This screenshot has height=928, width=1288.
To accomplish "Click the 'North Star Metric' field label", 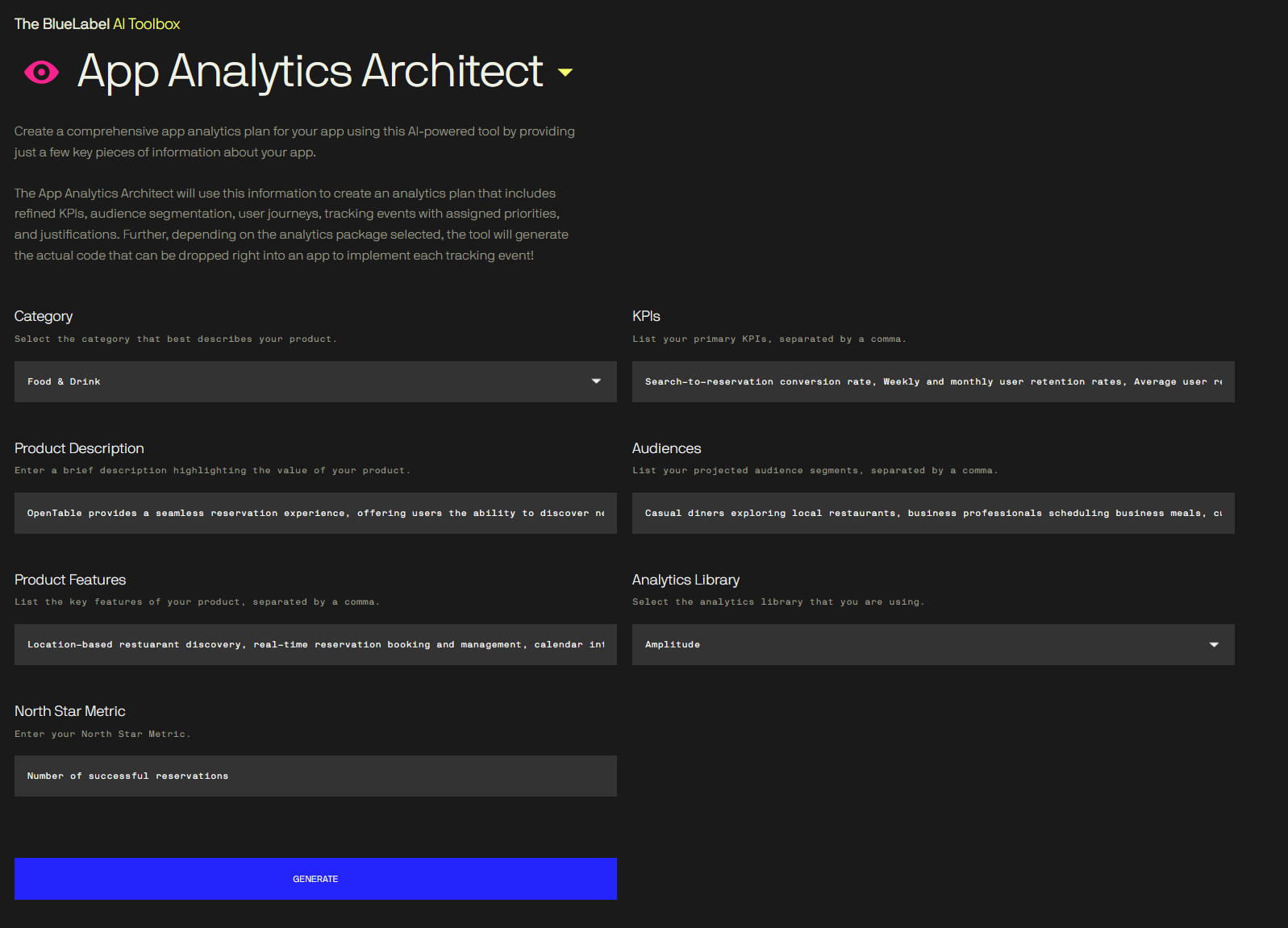I will click(x=69, y=711).
